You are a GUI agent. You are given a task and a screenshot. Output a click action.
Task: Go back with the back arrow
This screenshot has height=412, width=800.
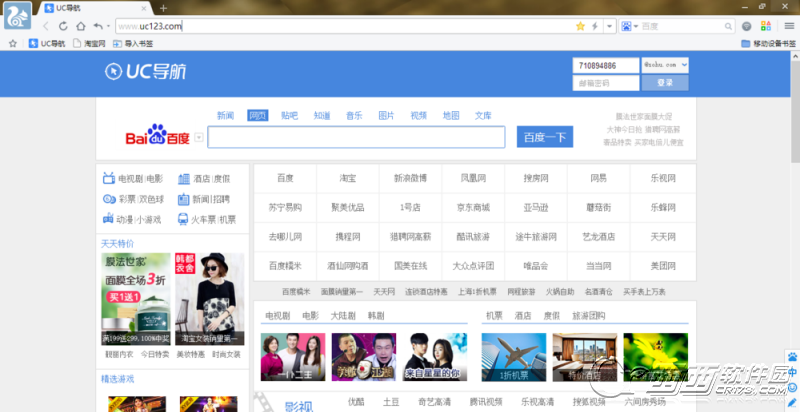point(46,26)
